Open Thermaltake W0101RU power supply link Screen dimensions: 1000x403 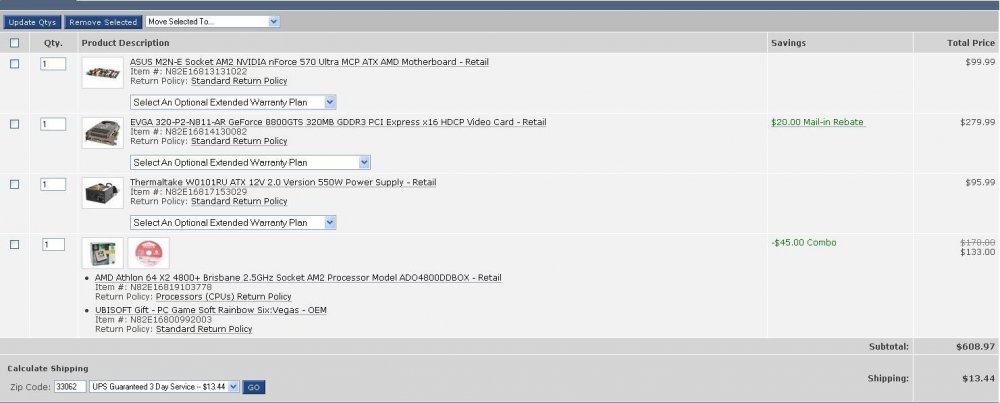click(x=283, y=182)
